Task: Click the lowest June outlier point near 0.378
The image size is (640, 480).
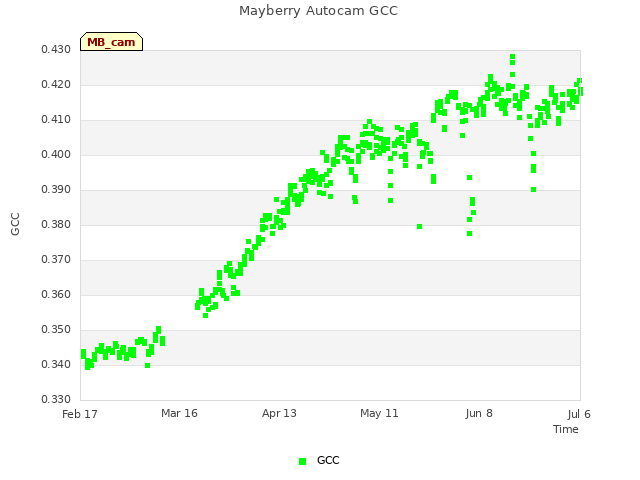Action: (x=469, y=233)
